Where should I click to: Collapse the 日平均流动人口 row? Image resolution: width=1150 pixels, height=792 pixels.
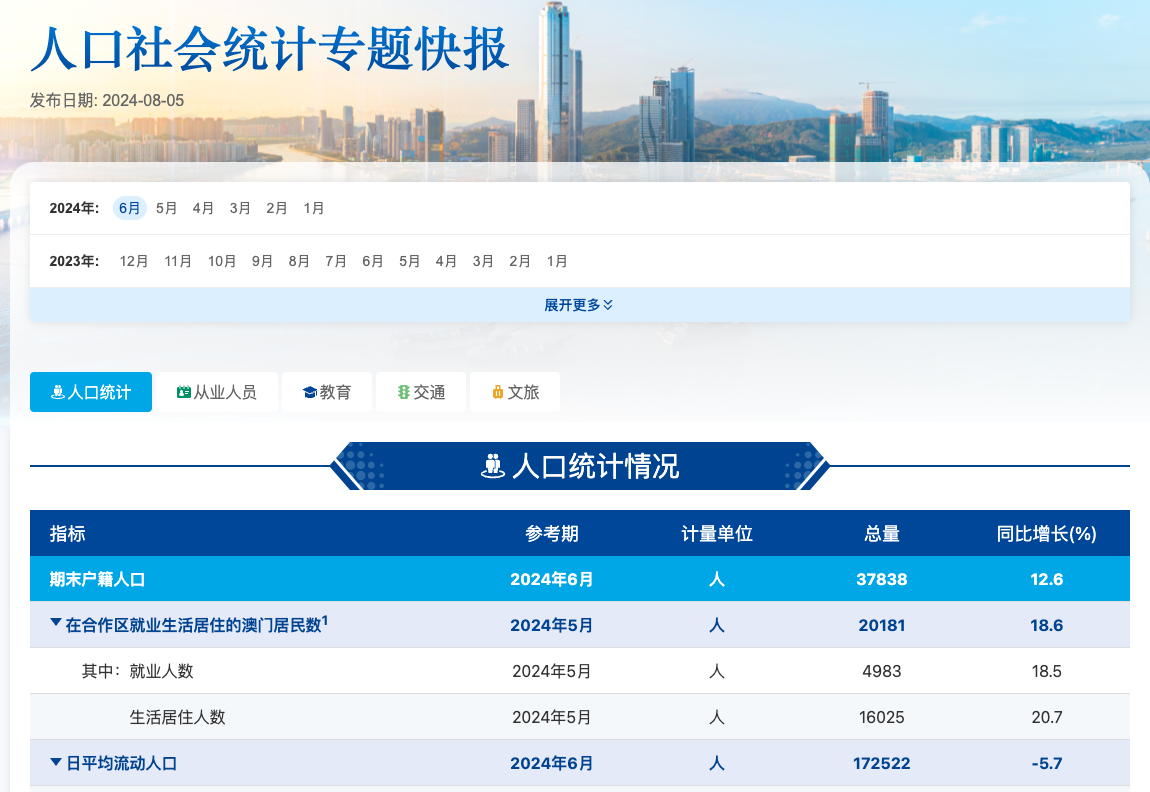coord(56,762)
